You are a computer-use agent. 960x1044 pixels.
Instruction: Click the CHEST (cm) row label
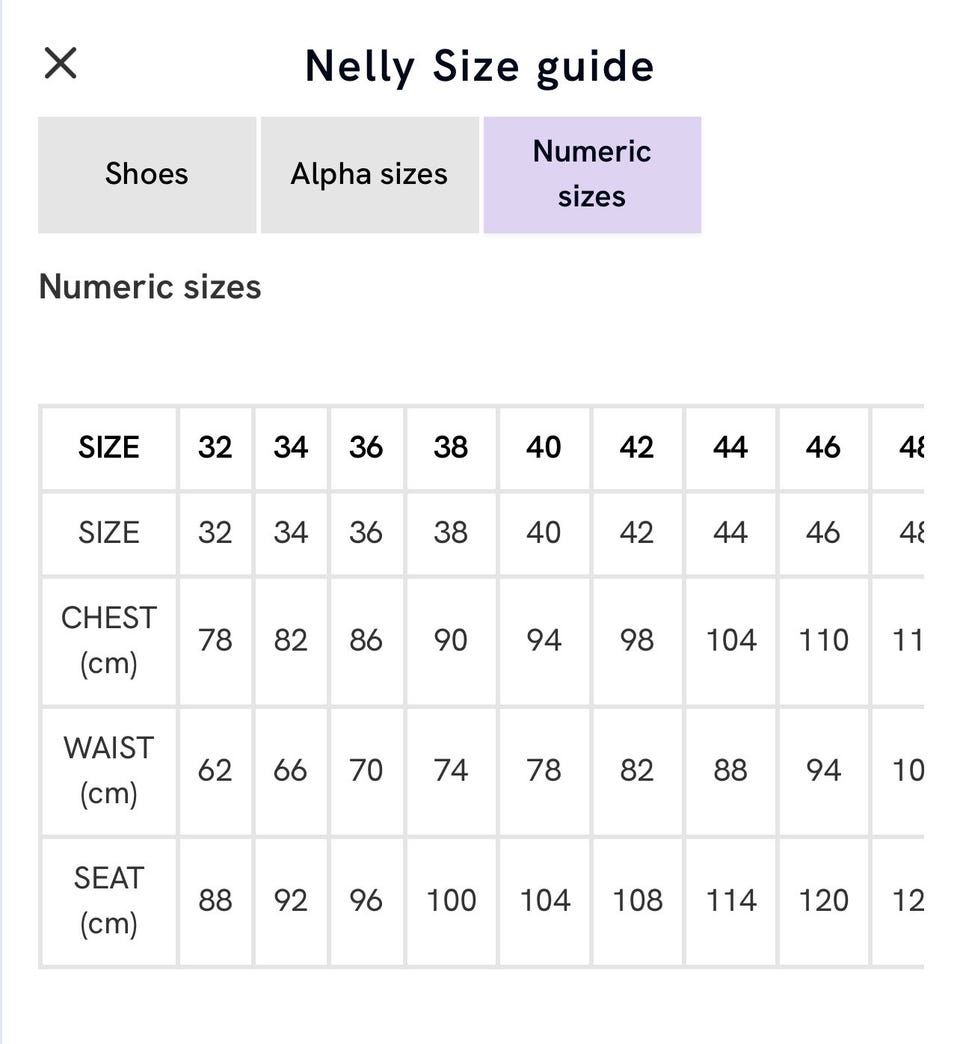[x=109, y=640]
